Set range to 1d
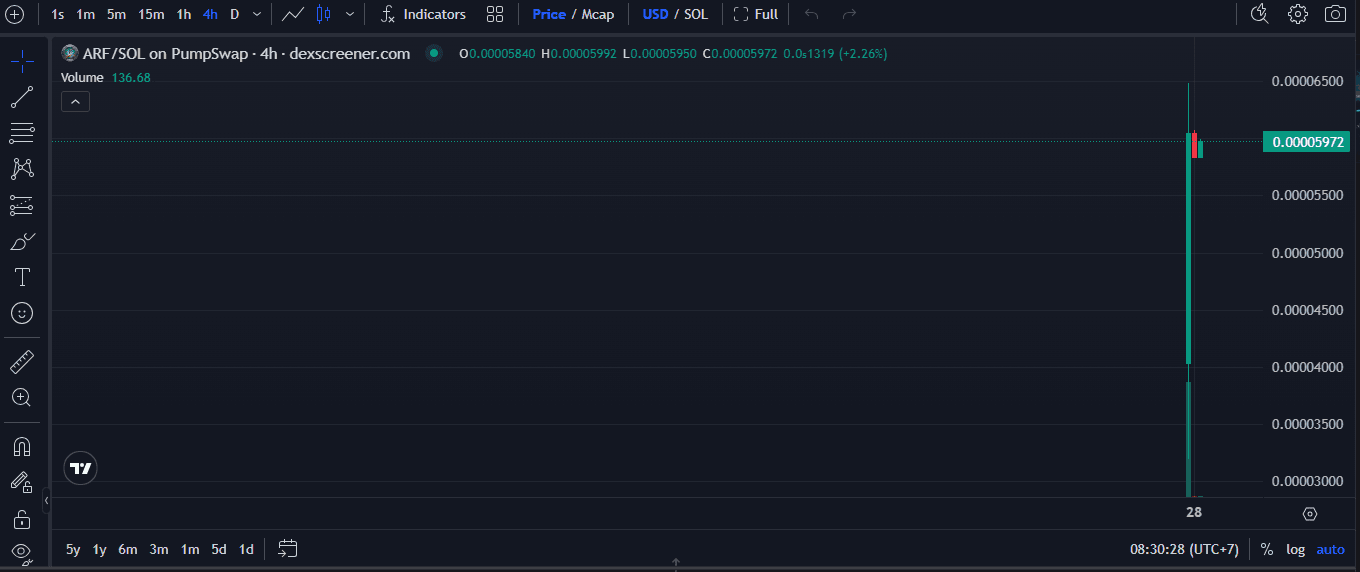This screenshot has width=1360, height=572. (246, 549)
